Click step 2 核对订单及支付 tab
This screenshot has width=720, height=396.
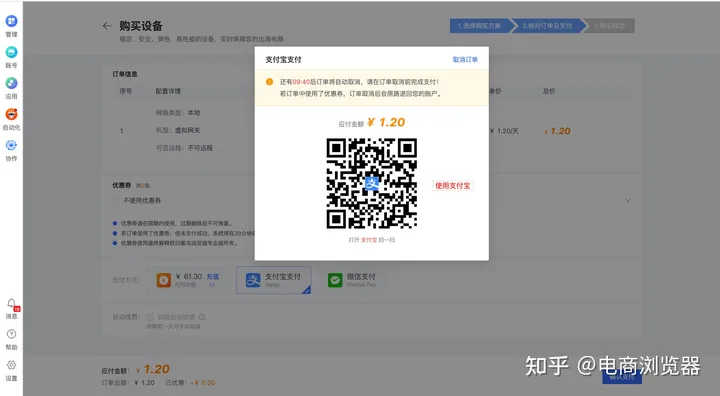[x=548, y=26]
